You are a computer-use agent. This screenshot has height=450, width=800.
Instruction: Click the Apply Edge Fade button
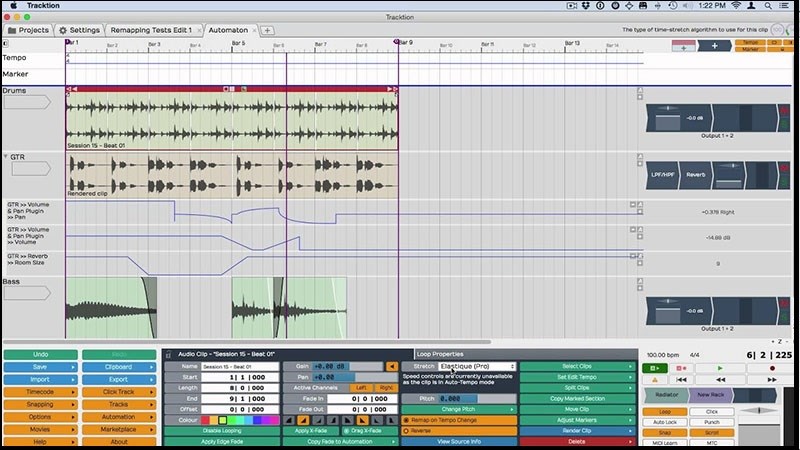coord(221,441)
